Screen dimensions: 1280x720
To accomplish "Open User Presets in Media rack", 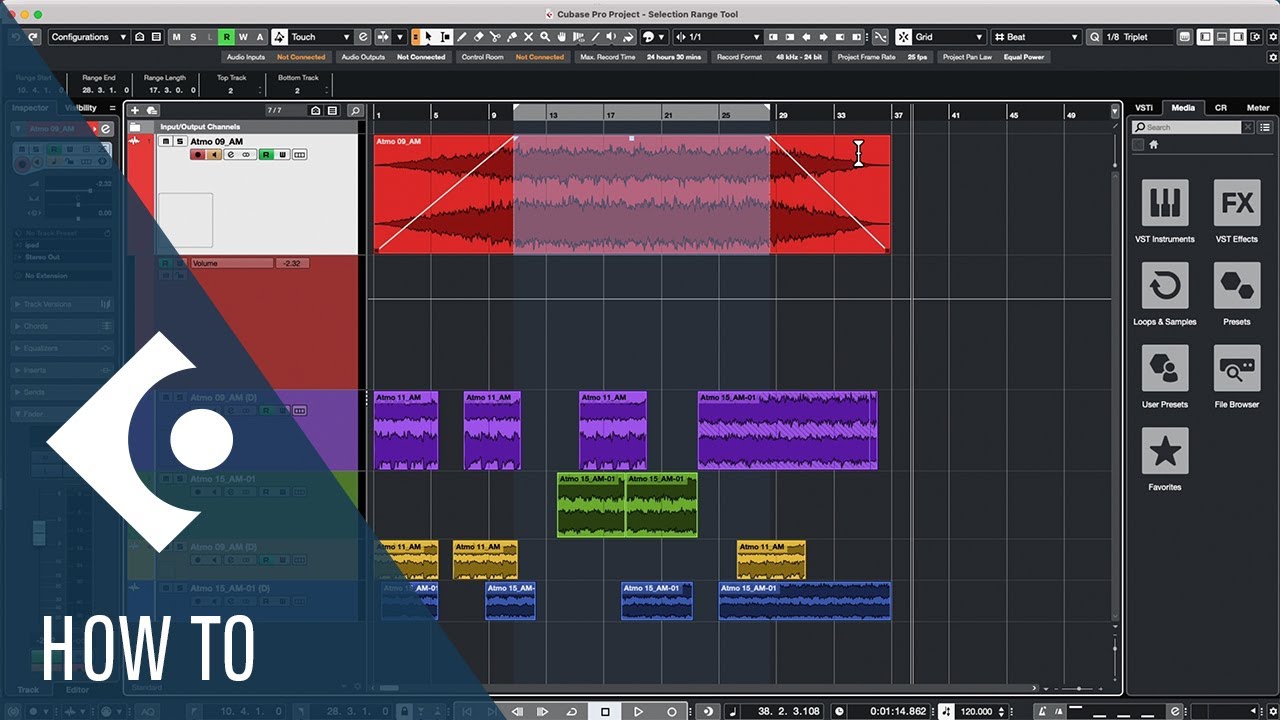I will point(1165,369).
